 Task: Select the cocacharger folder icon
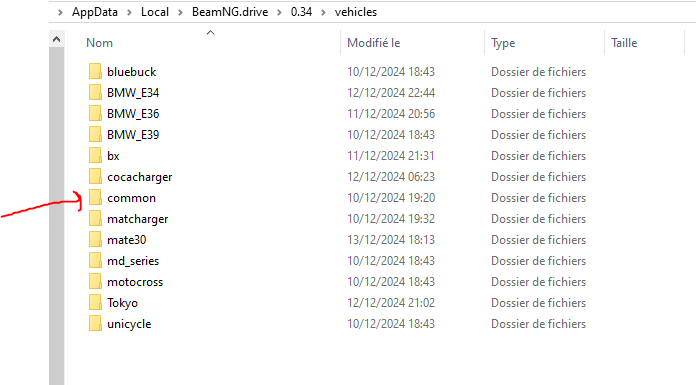point(95,176)
